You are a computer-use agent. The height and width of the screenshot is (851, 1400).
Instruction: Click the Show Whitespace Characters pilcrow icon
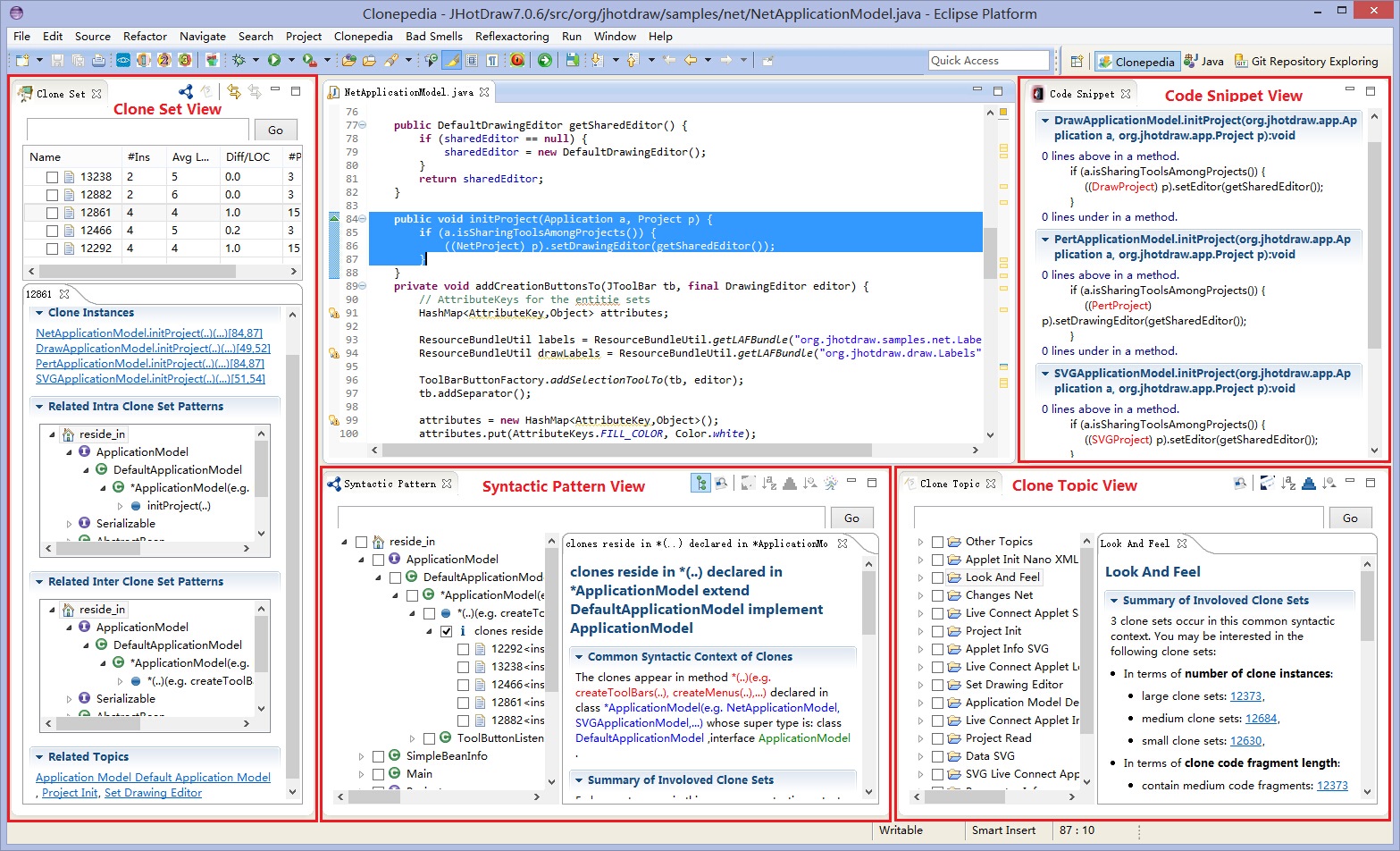[x=492, y=60]
